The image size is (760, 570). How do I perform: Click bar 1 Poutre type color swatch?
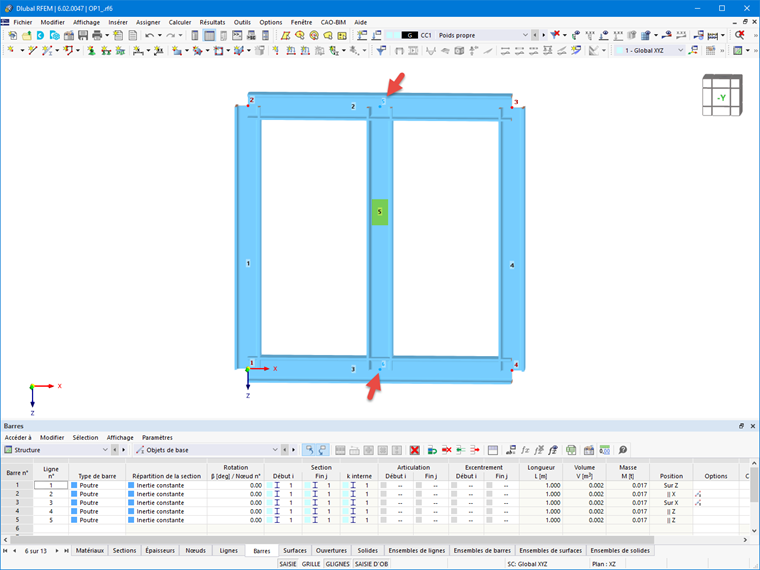tap(74, 485)
